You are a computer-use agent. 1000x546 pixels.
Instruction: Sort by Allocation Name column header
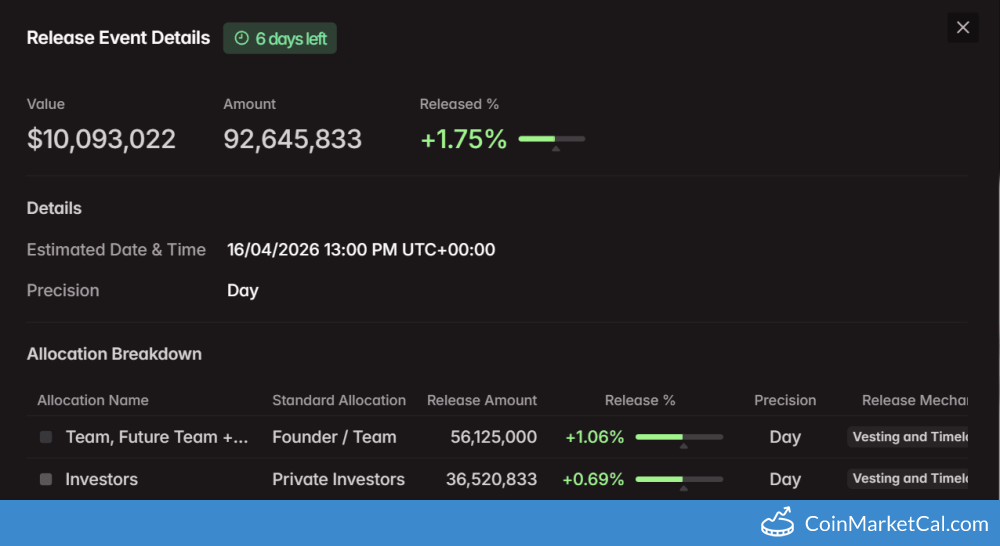[x=93, y=400]
